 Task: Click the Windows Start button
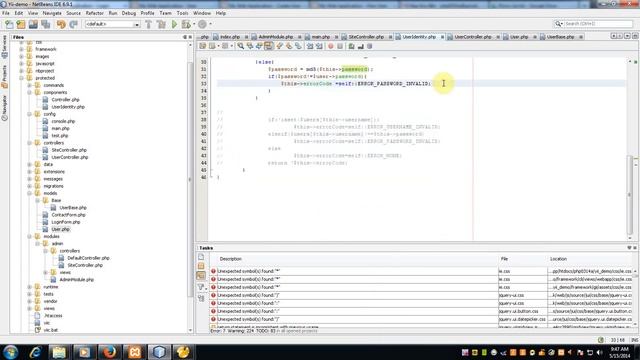coord(11,351)
